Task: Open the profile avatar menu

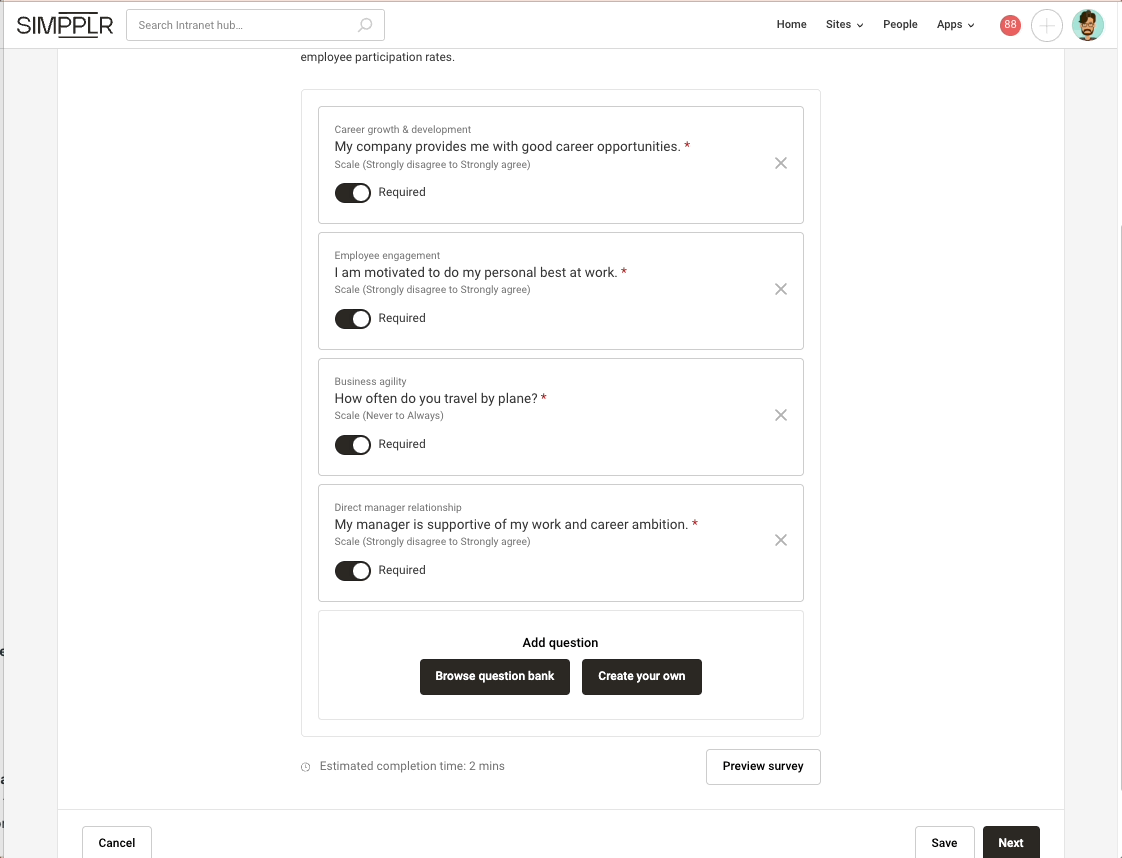Action: point(1088,24)
